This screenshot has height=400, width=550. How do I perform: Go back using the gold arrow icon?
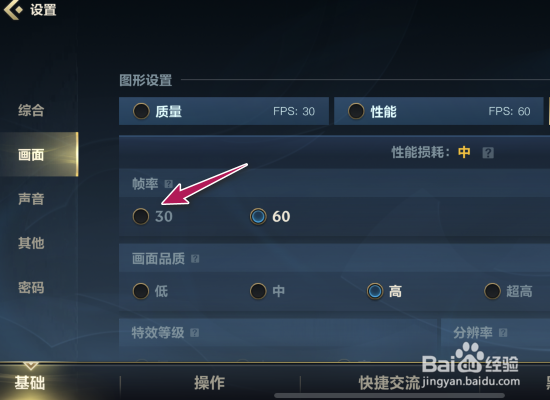(x=13, y=9)
